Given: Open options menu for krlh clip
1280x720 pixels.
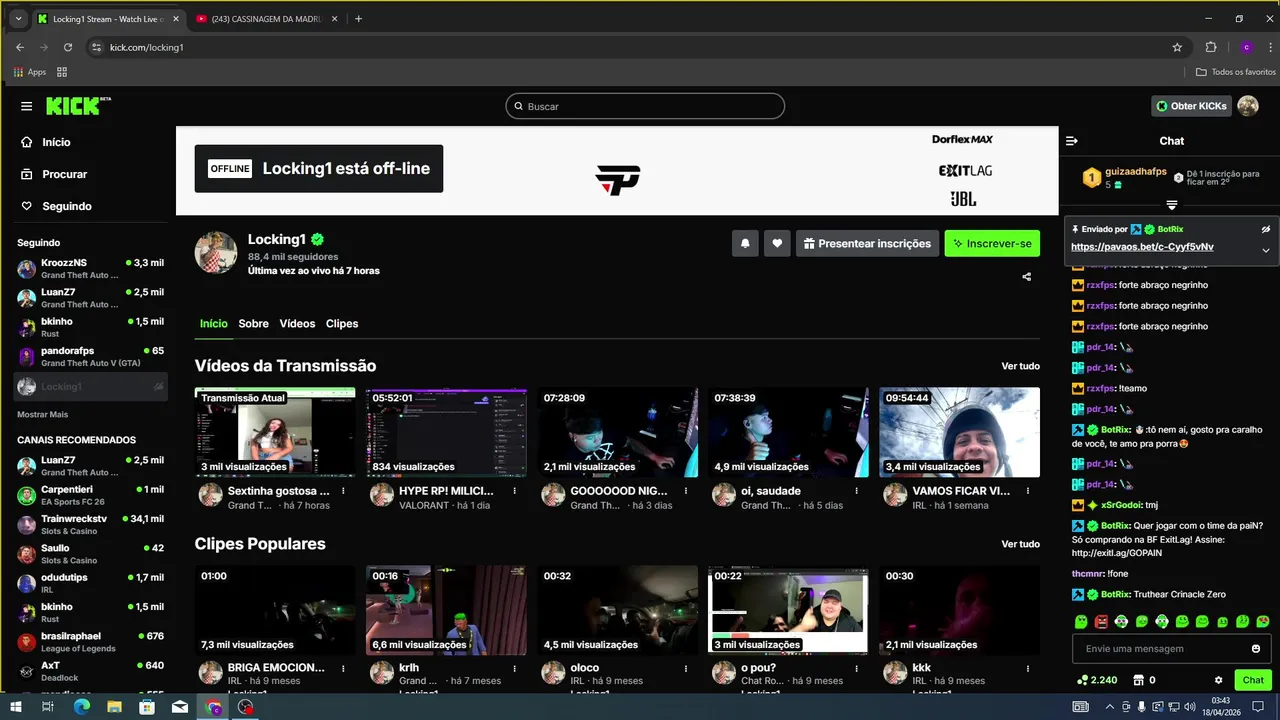Looking at the screenshot, I should (515, 667).
